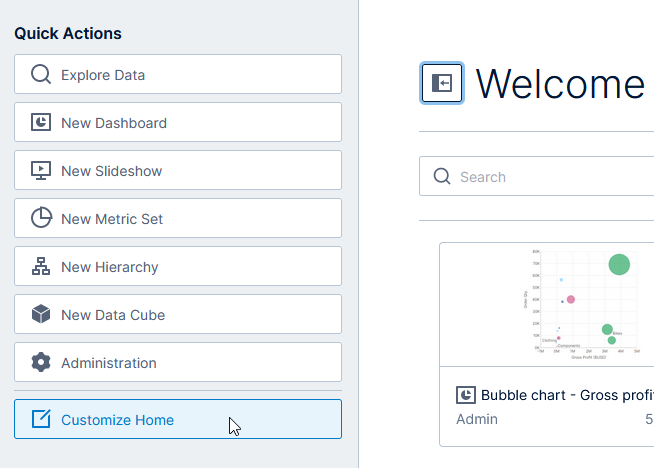Screen dimensions: 654x468
Task: Click the Administration gear icon
Action: coord(41,363)
